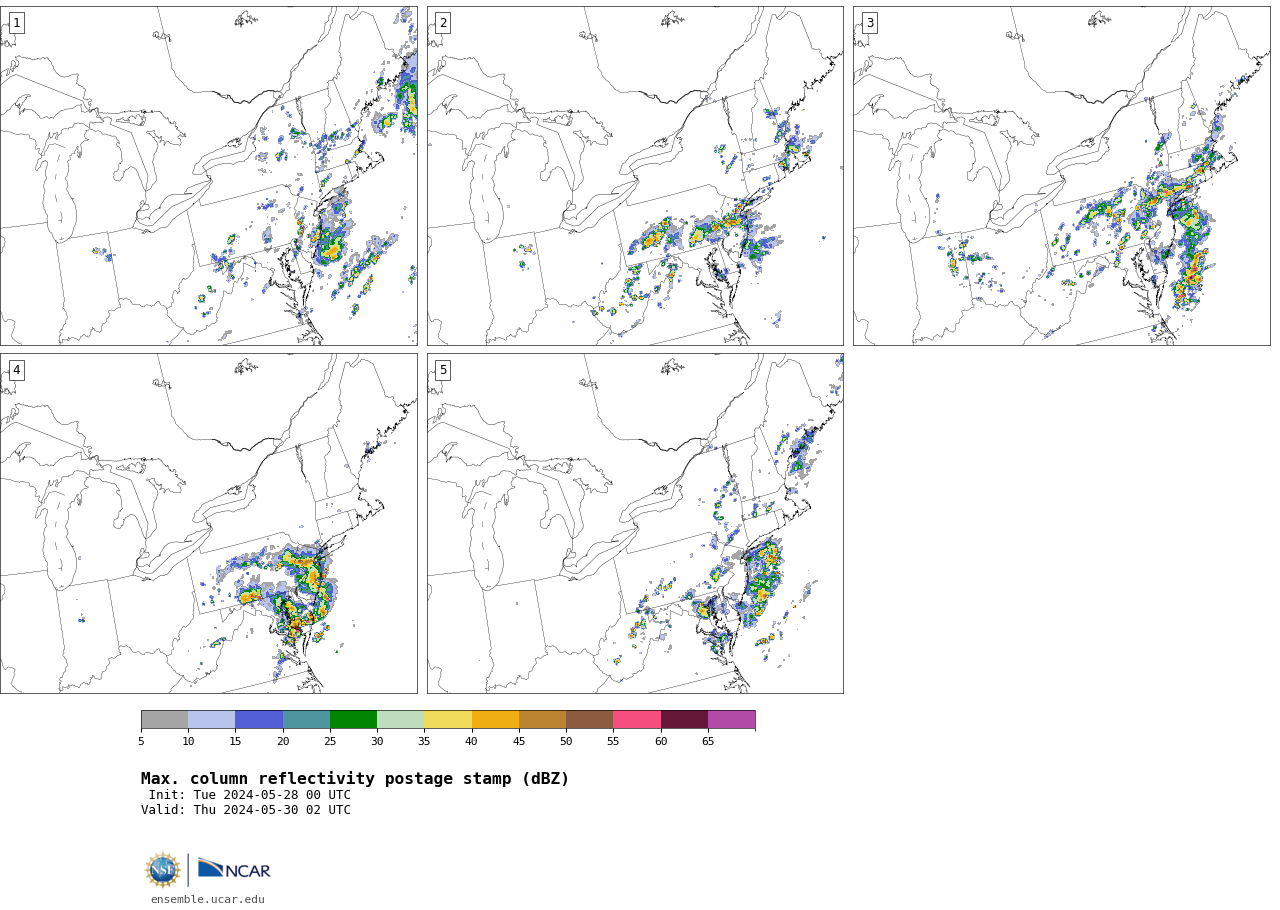
Task: Open ensemble member 2 reflectivity map
Action: pyautogui.click(x=635, y=176)
